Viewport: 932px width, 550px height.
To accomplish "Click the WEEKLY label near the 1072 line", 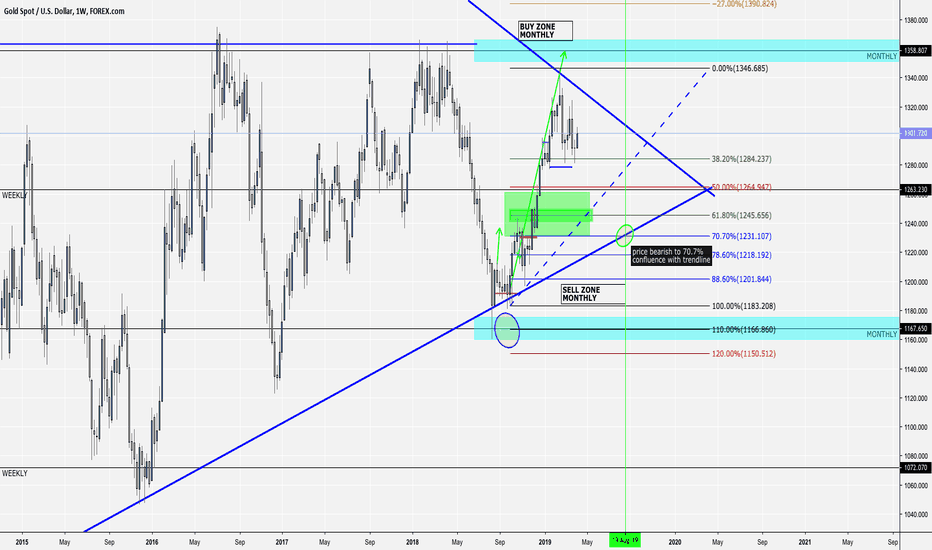I will 14,473.
